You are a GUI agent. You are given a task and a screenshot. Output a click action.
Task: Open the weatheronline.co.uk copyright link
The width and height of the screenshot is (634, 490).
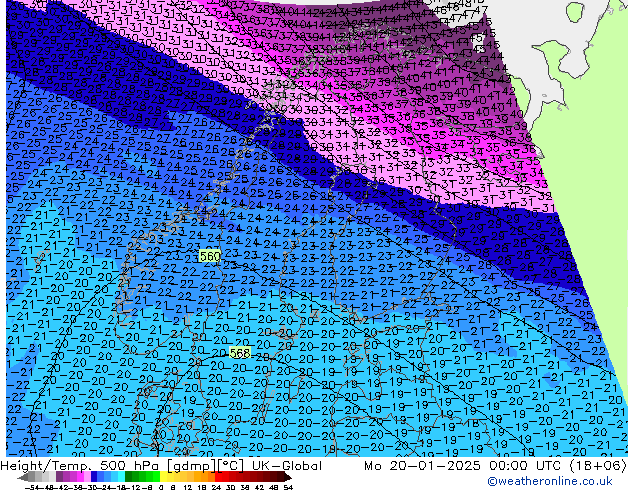point(550,481)
